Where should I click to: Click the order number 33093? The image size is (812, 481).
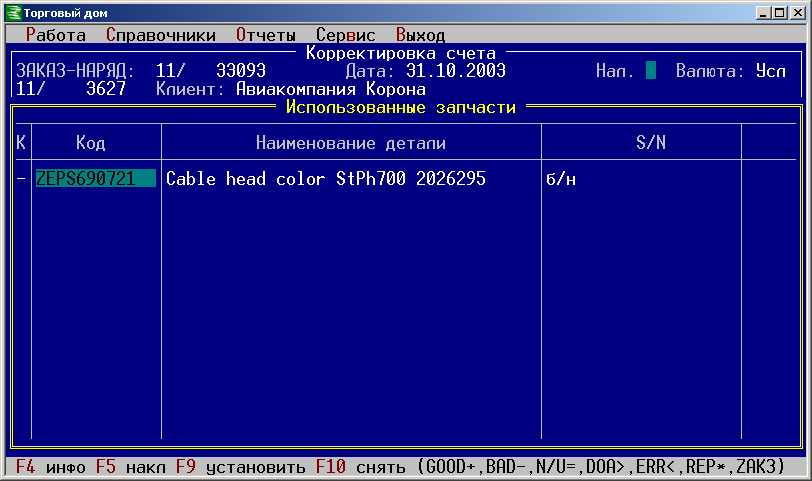[241, 70]
